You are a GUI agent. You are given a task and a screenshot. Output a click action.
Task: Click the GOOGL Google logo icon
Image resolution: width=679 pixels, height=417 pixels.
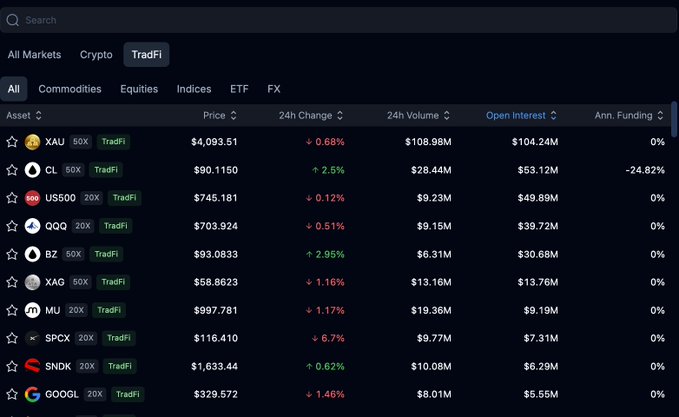pos(32,394)
